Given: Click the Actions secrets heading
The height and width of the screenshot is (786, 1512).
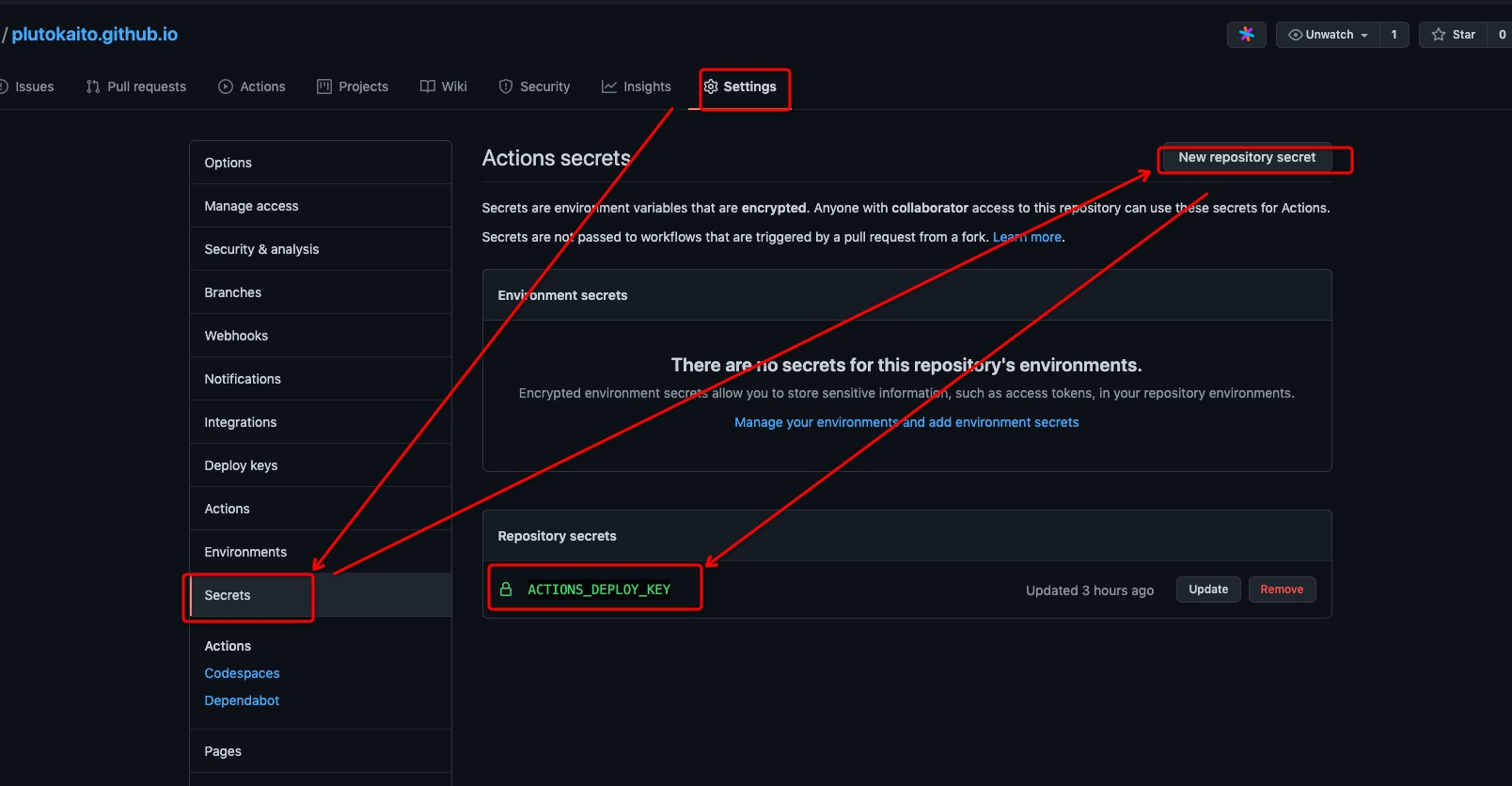Looking at the screenshot, I should (x=556, y=158).
